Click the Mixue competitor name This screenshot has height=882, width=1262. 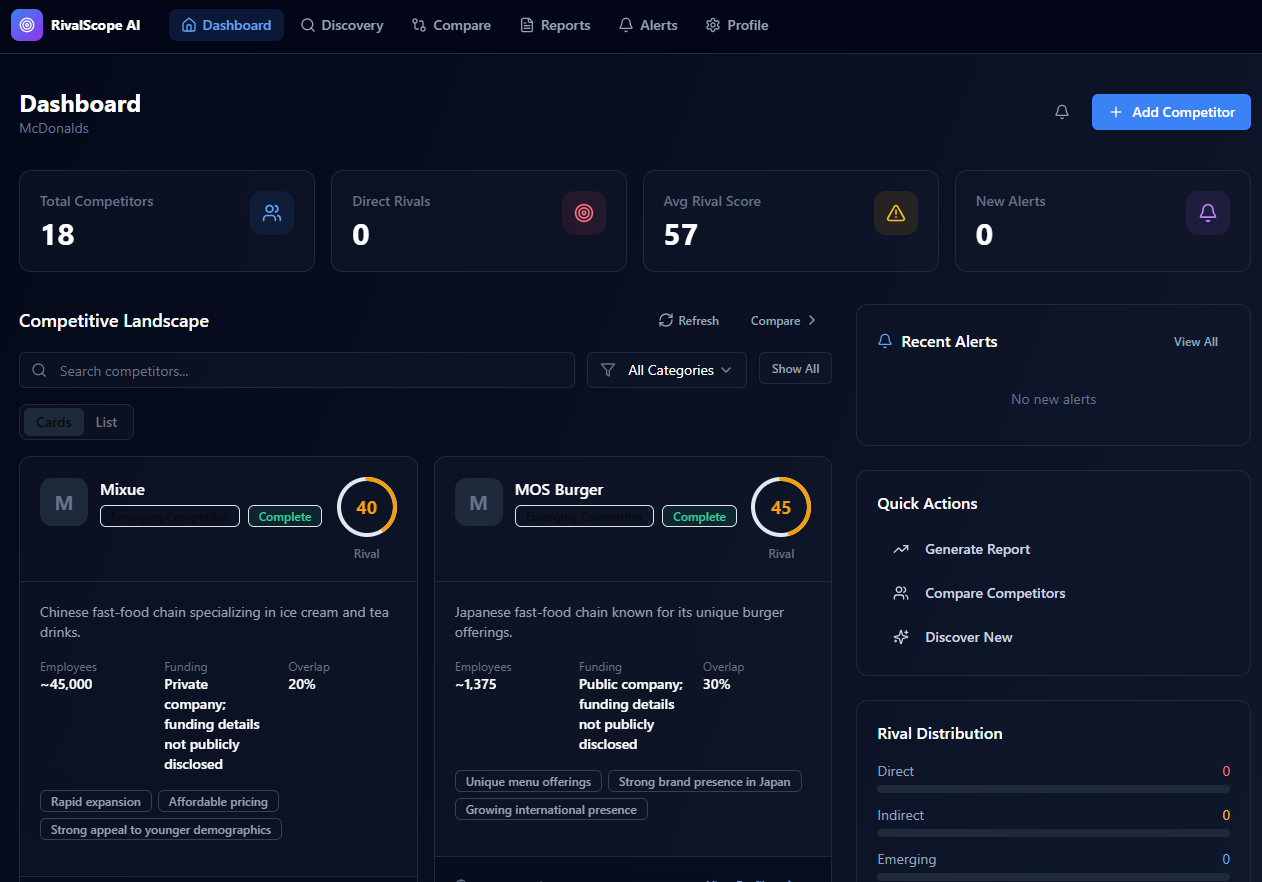pos(122,490)
